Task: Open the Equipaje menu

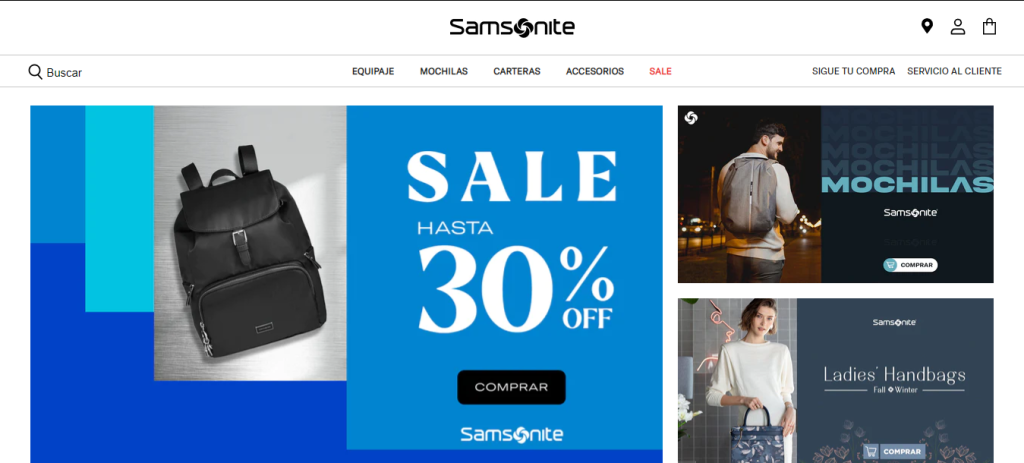Action: click(373, 71)
